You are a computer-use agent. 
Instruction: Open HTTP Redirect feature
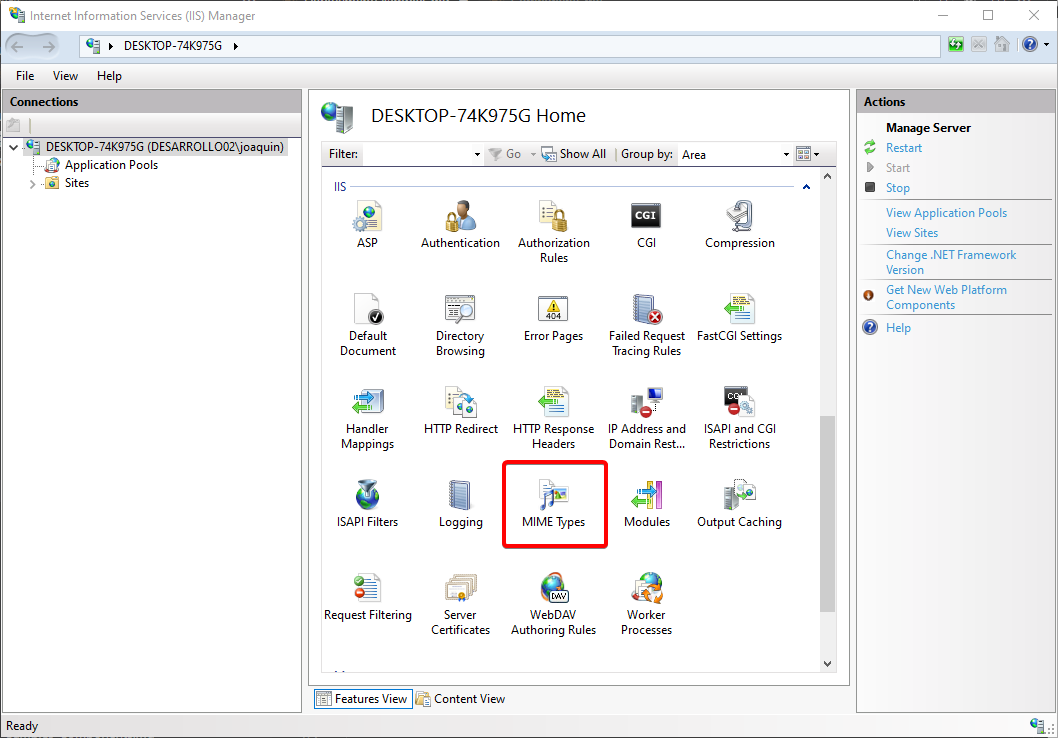coord(460,411)
